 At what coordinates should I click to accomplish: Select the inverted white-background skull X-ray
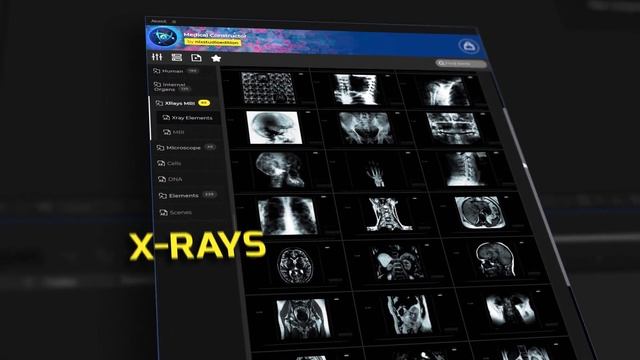tap(275, 128)
